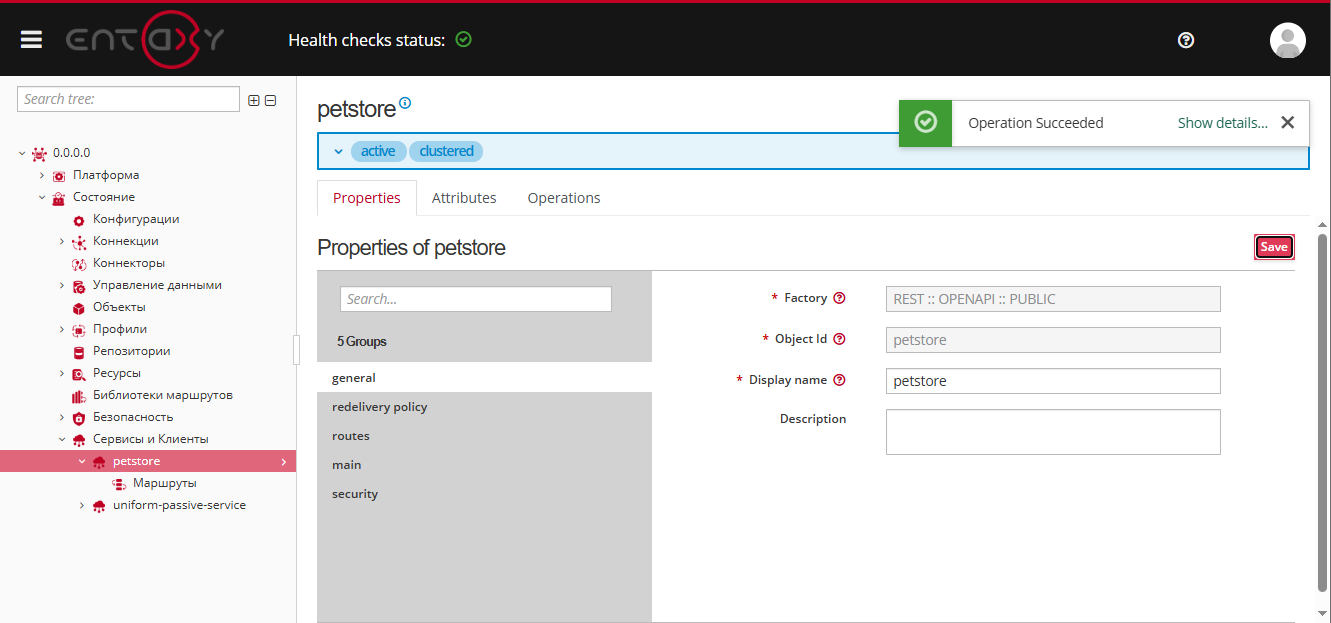
Task: Click the collapse all tree icon
Action: 270,100
